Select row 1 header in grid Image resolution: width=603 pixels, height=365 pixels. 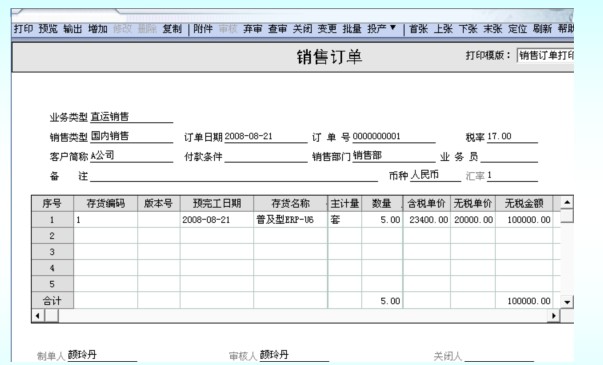click(52, 220)
